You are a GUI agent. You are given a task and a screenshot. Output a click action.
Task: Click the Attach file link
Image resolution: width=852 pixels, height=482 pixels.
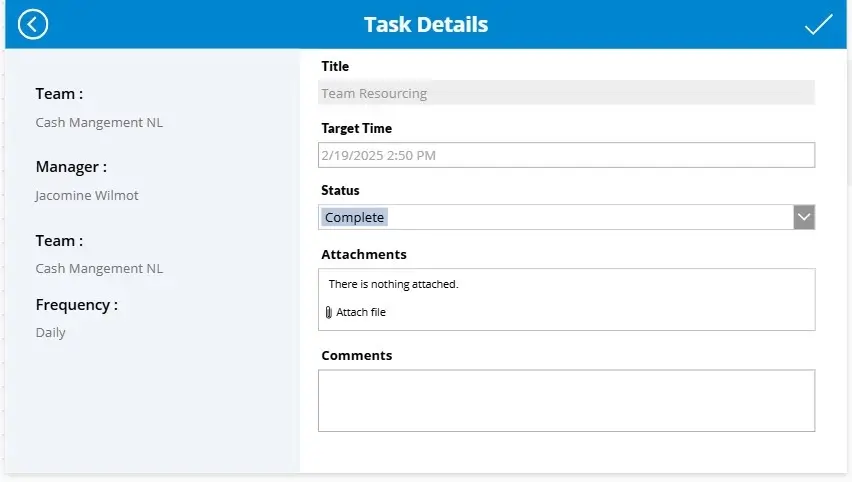tap(361, 312)
